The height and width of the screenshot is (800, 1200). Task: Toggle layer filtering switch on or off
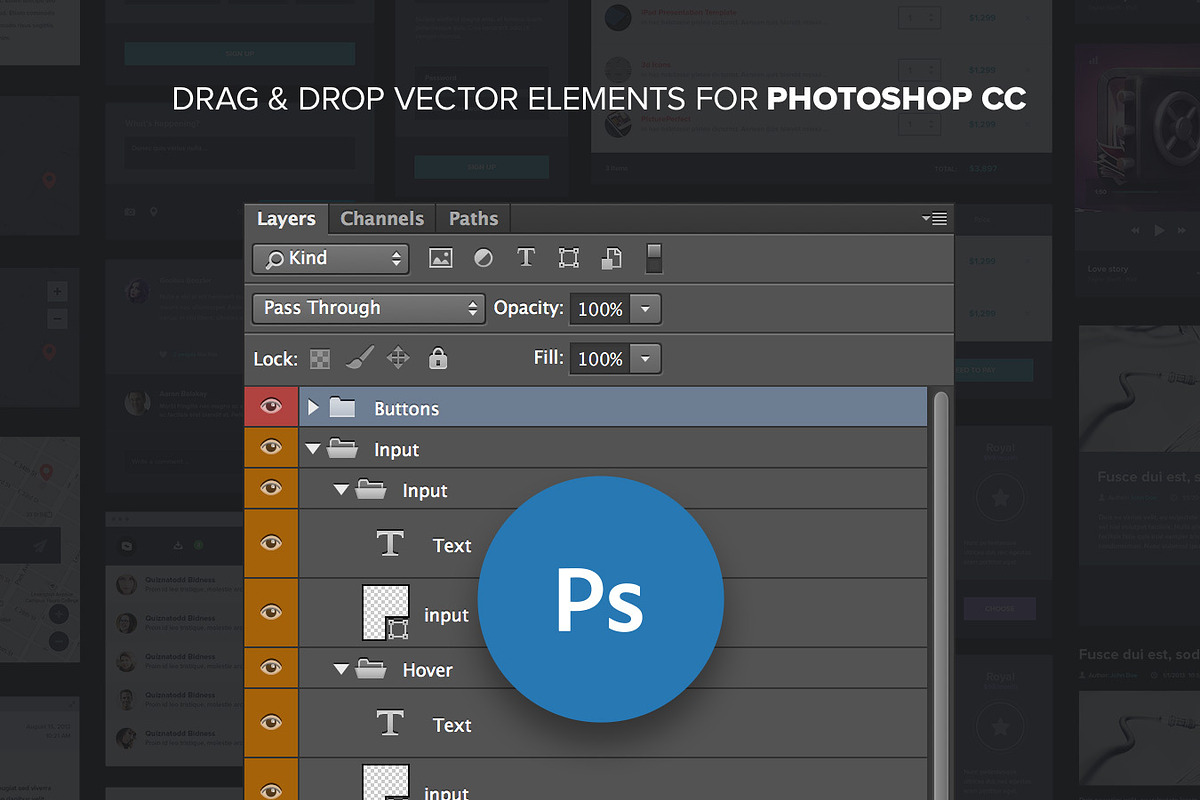click(x=654, y=258)
